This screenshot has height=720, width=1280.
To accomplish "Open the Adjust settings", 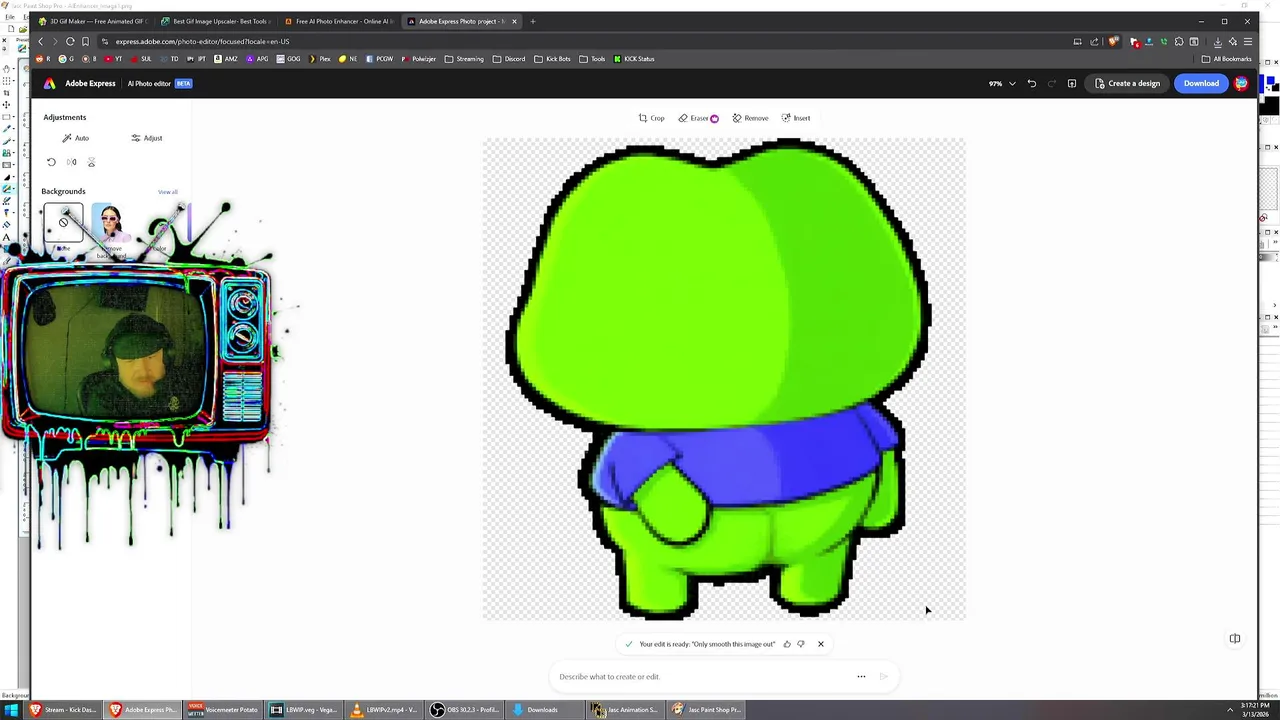I will click(x=146, y=138).
